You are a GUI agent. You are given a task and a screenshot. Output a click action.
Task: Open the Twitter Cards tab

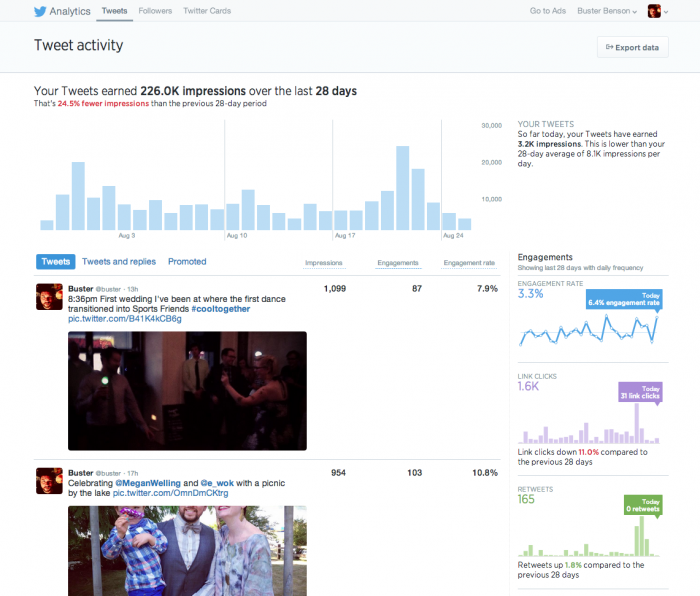coord(207,11)
